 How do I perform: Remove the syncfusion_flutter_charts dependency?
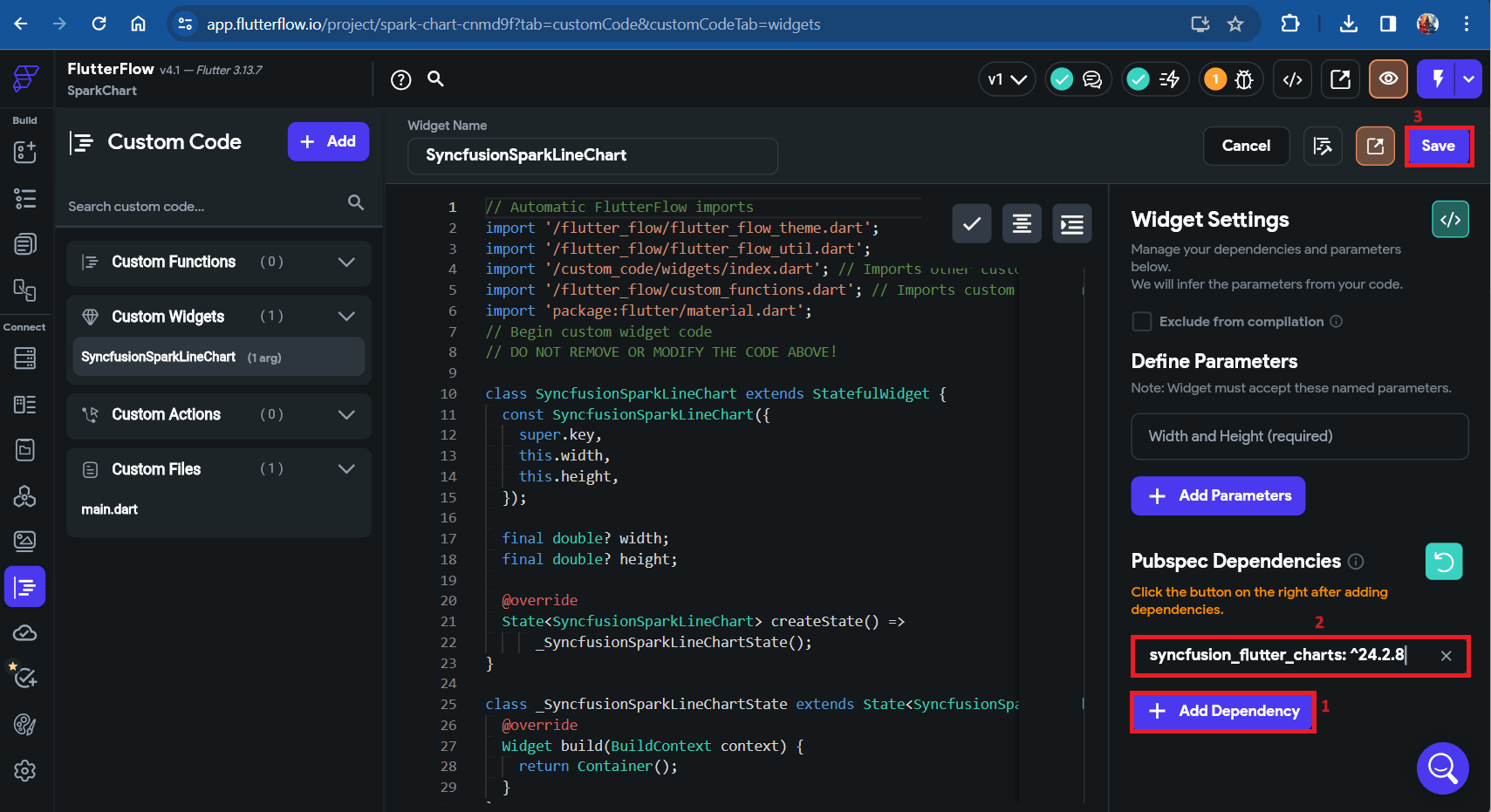coord(1447,656)
